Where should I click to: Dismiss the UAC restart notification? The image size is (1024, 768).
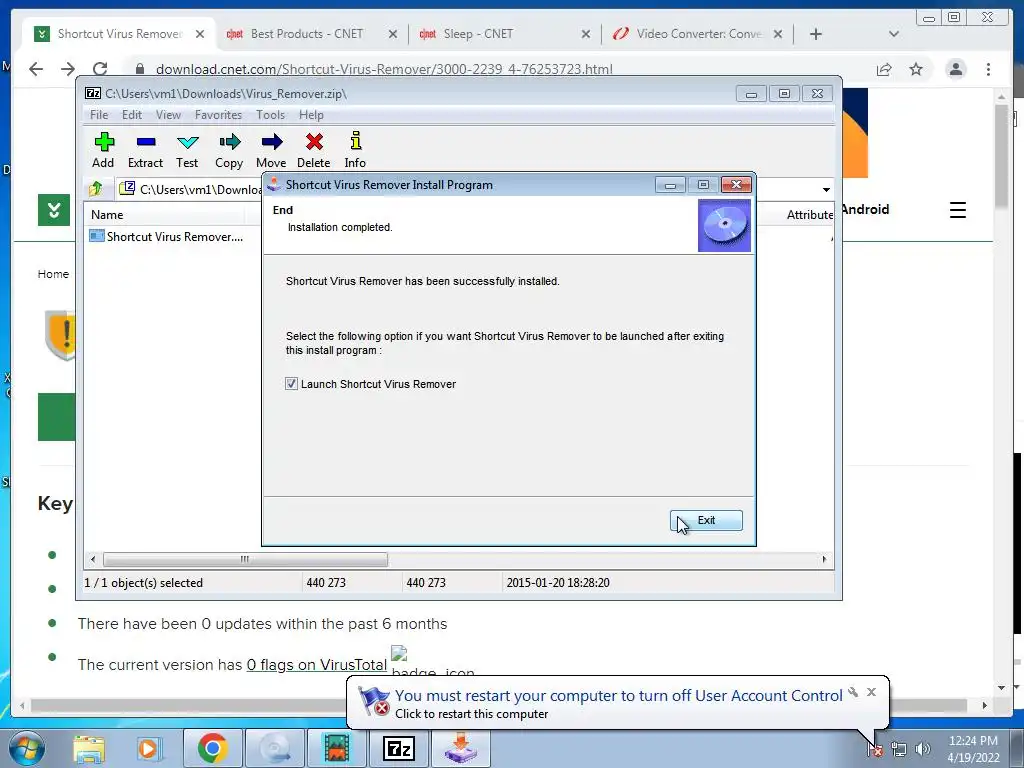[871, 692]
